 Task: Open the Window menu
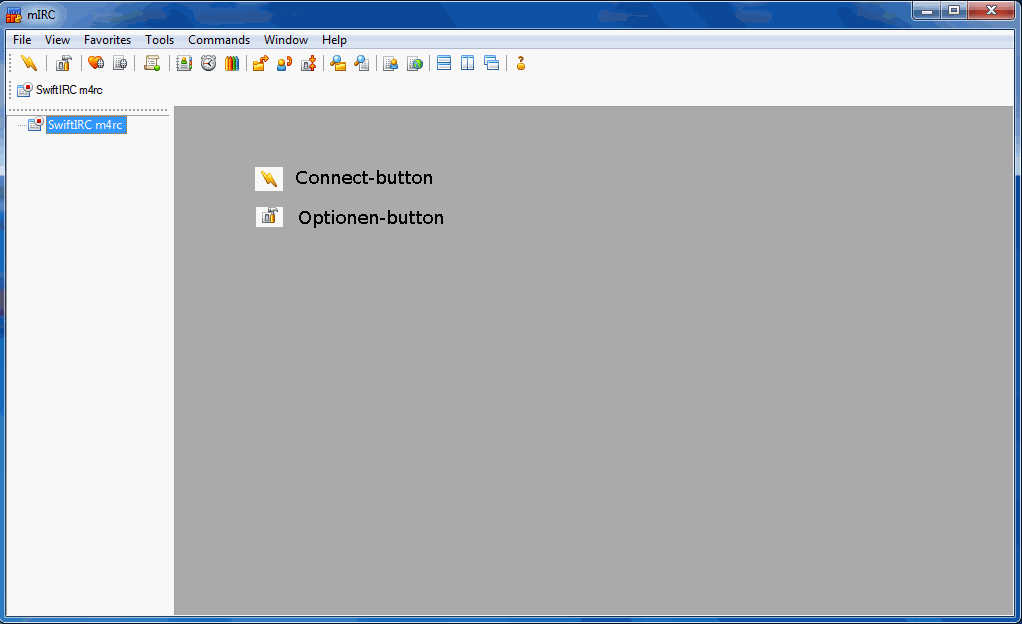point(286,40)
